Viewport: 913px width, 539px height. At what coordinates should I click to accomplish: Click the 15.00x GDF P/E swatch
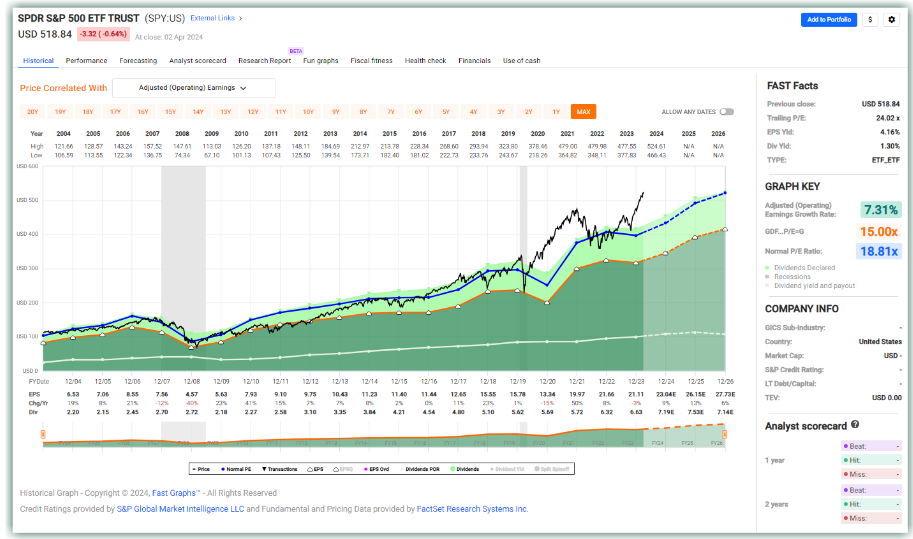click(x=880, y=232)
